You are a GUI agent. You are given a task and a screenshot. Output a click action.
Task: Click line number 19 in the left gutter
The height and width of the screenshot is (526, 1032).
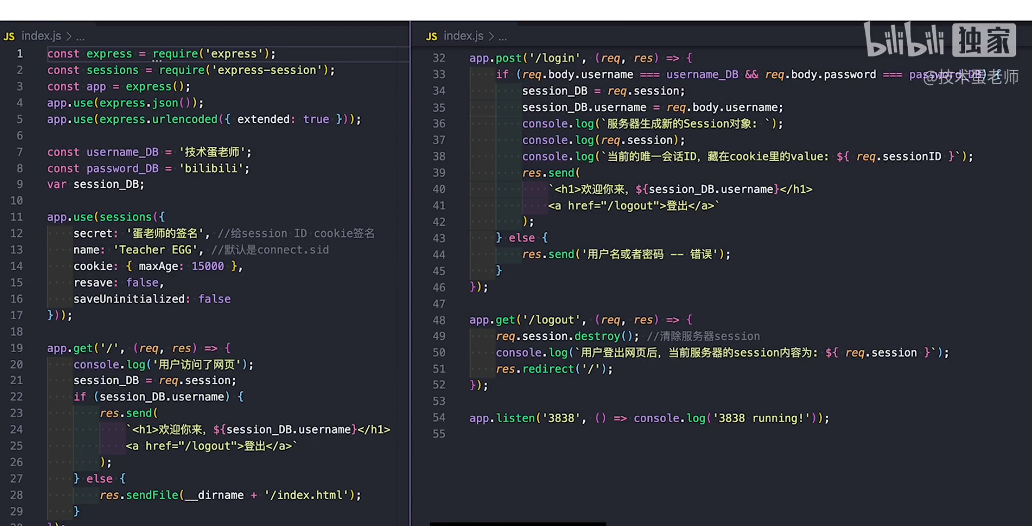pyautogui.click(x=17, y=348)
